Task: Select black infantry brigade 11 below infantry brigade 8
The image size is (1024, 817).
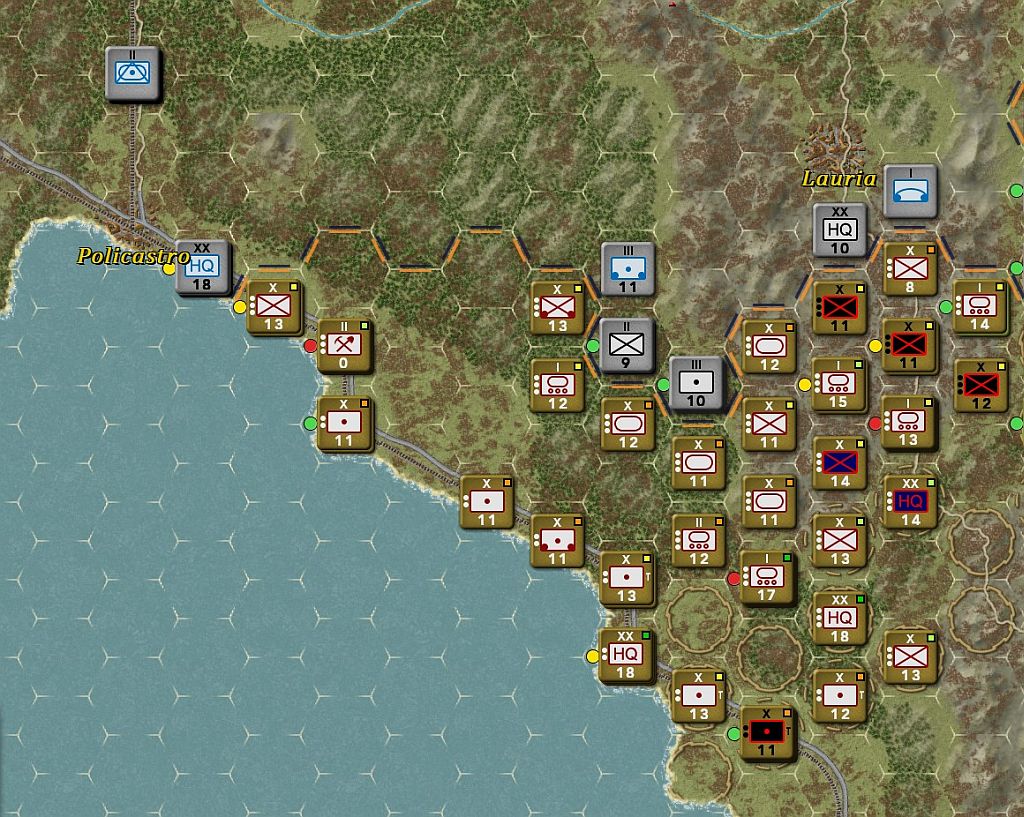Action: [x=908, y=345]
